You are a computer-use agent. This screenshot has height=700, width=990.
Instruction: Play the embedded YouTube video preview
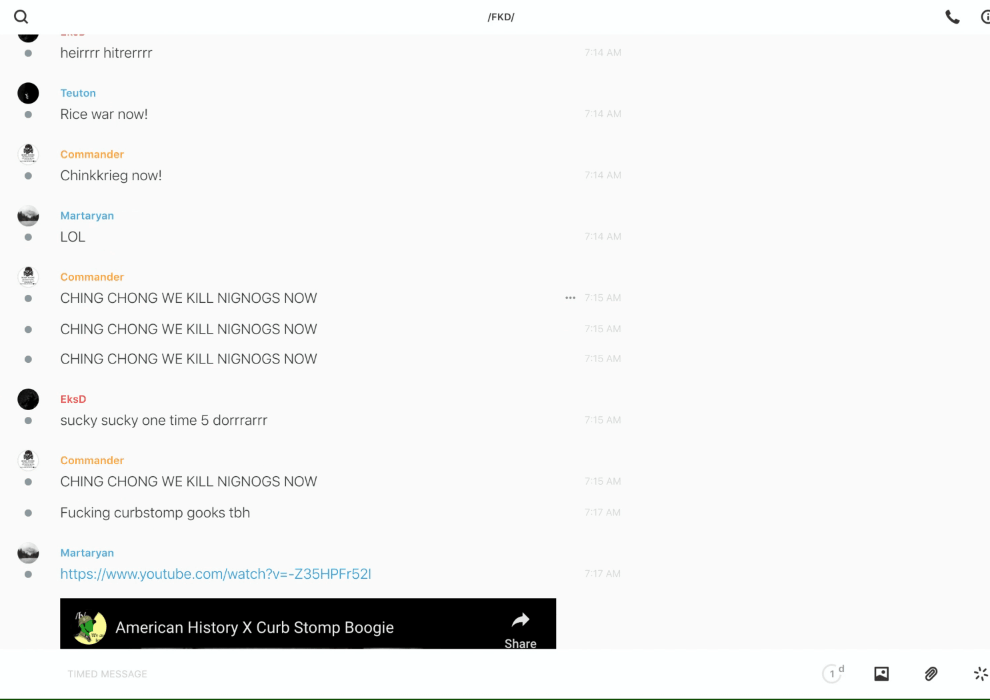point(307,640)
